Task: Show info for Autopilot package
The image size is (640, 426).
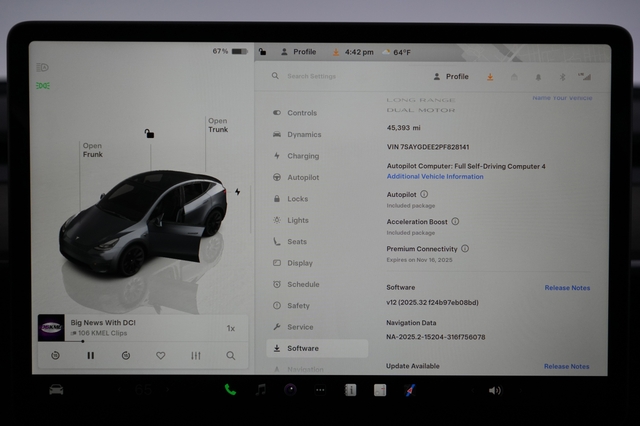Action: pyautogui.click(x=424, y=194)
